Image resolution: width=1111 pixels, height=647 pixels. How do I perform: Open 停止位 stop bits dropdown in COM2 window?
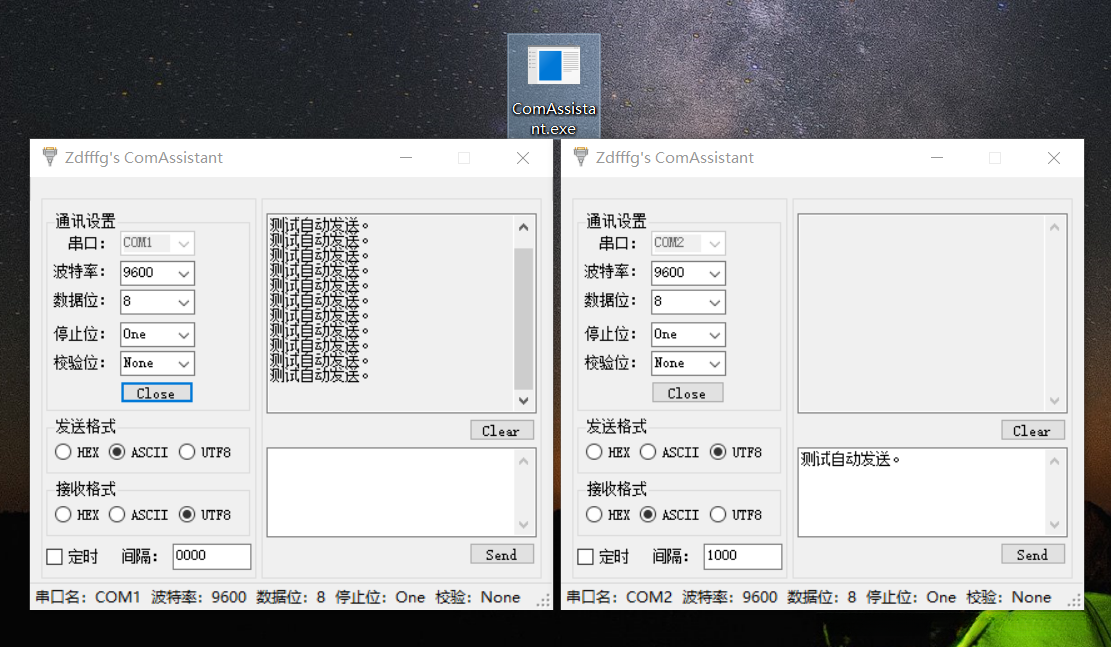(688, 334)
